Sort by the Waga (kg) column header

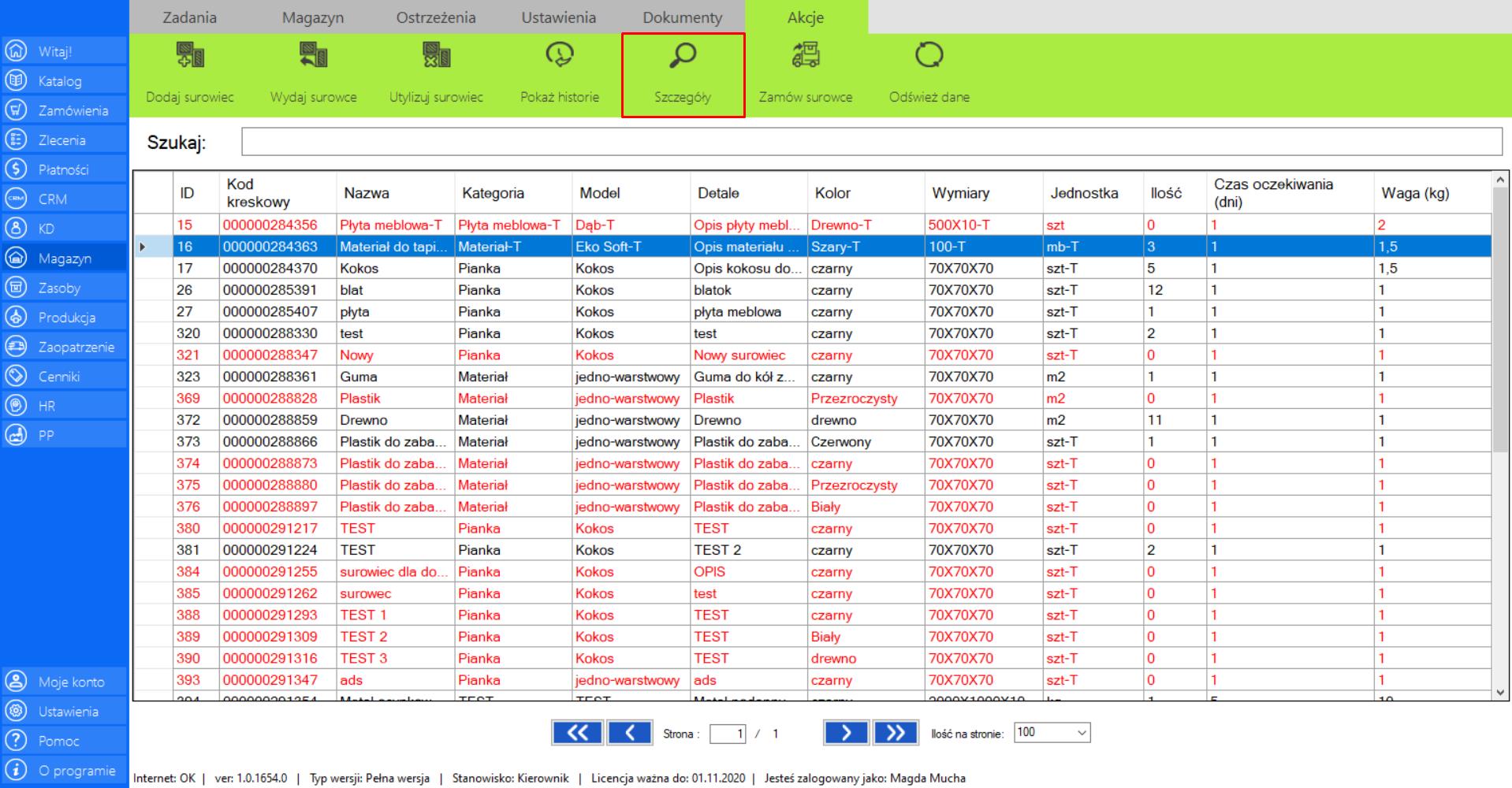pos(1432,193)
